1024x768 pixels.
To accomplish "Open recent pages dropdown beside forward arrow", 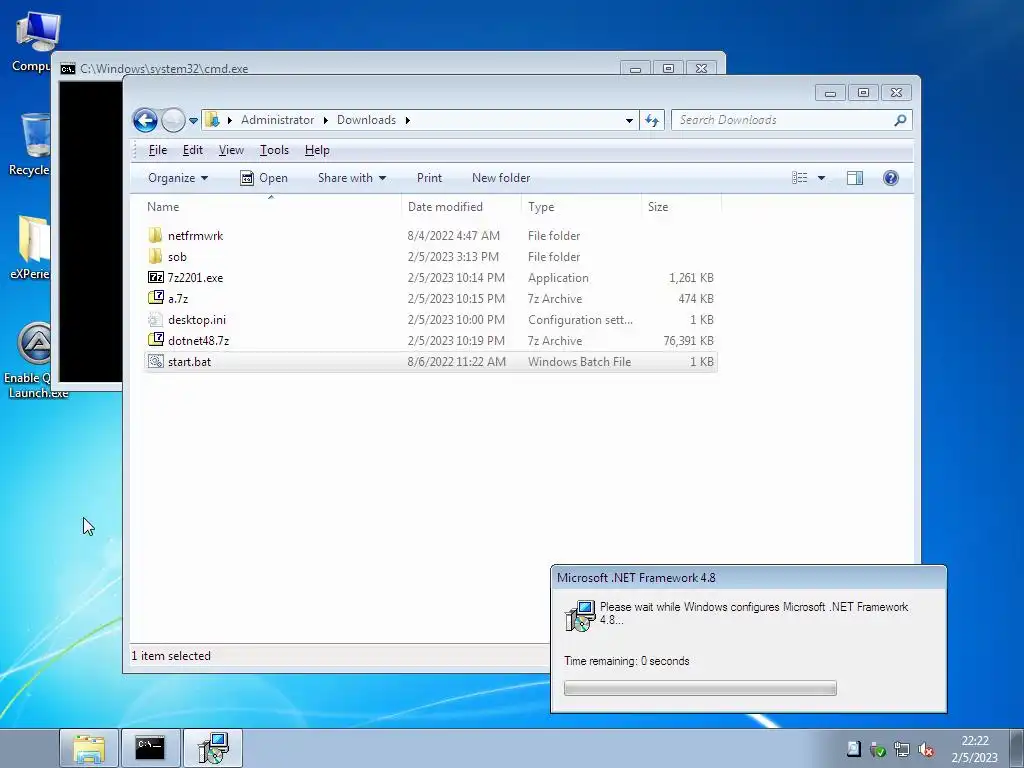I will 193,121.
